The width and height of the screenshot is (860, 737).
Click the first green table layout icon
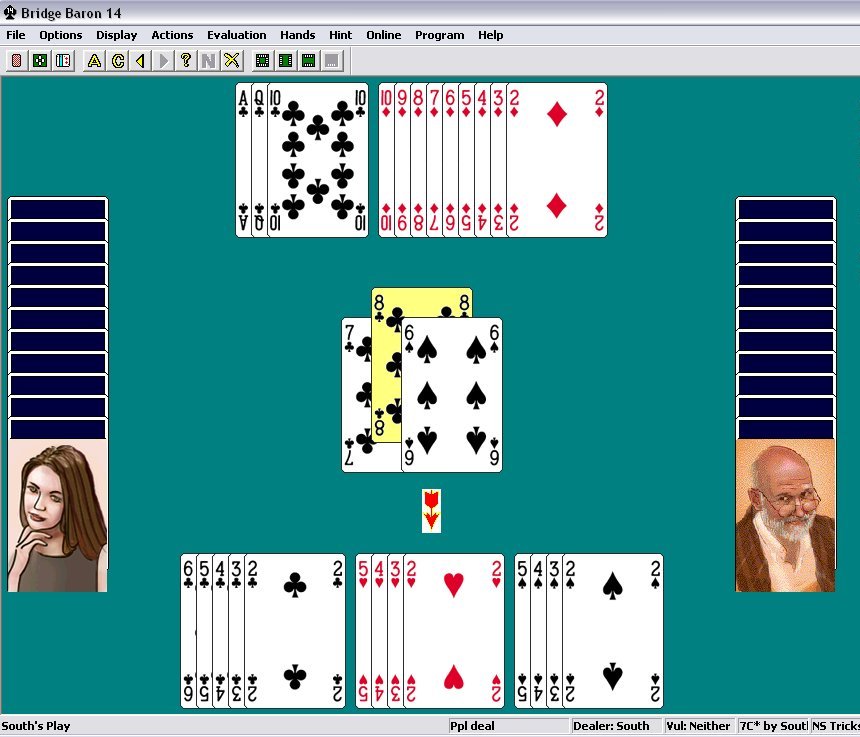click(263, 61)
